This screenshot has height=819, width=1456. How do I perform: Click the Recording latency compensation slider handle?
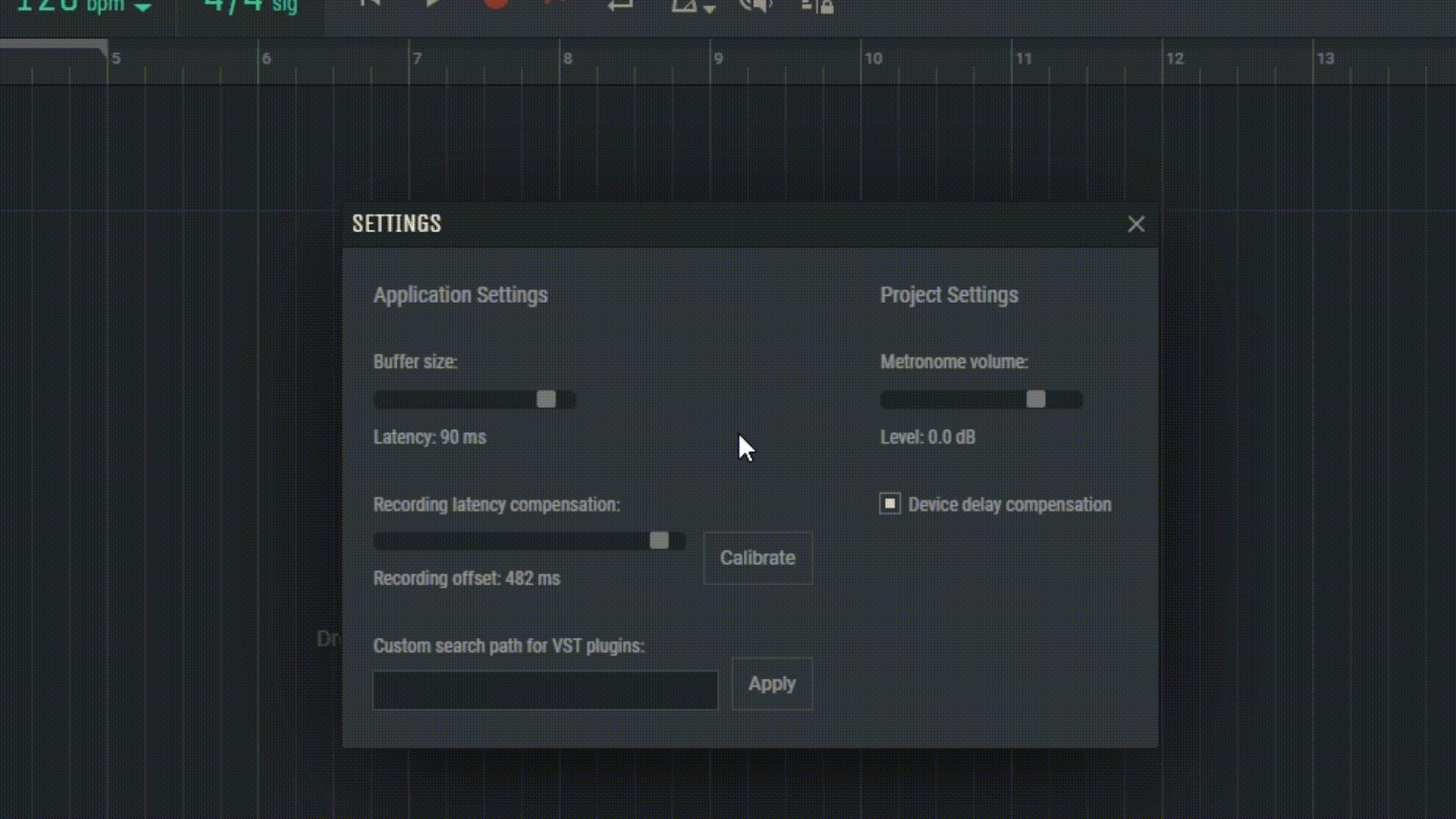659,541
